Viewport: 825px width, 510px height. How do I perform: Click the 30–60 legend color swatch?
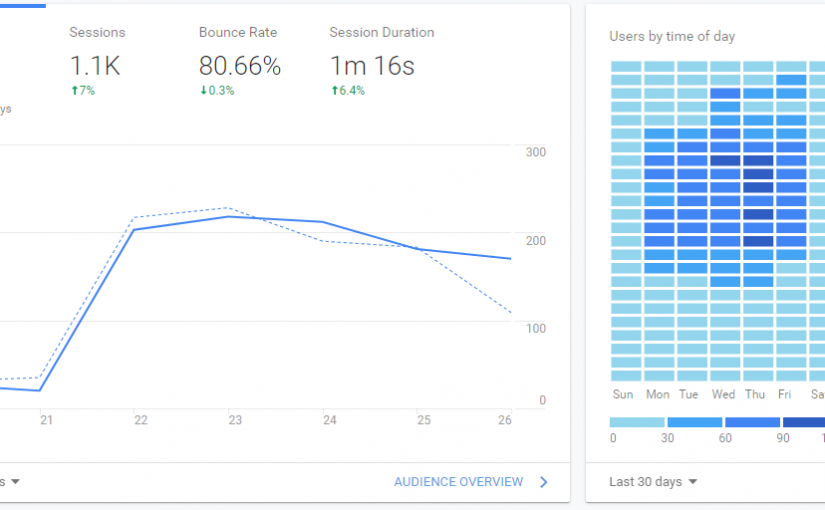coord(694,422)
